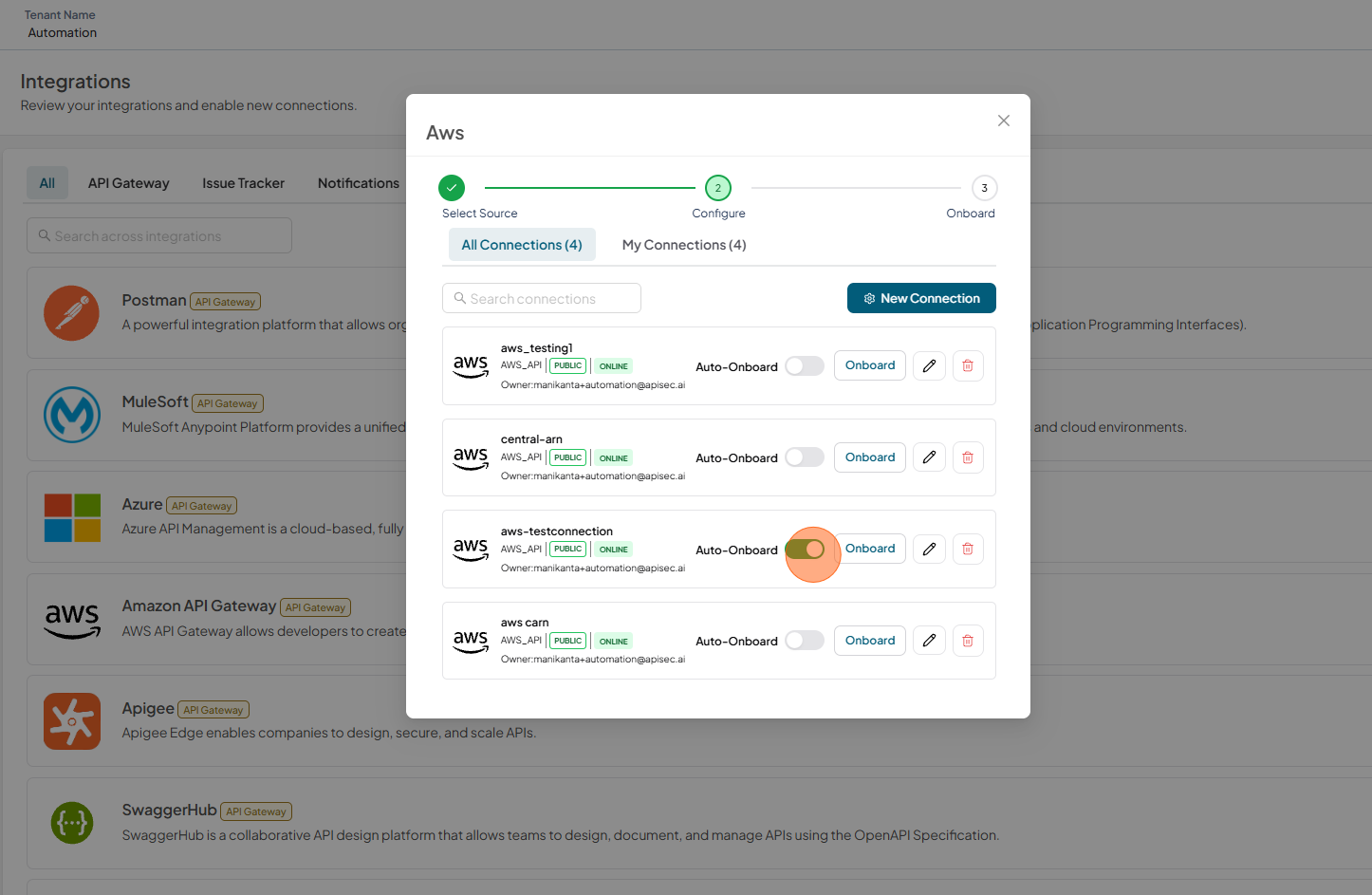Open the editor for aws carn connection
1372x895 pixels.
tap(929, 641)
